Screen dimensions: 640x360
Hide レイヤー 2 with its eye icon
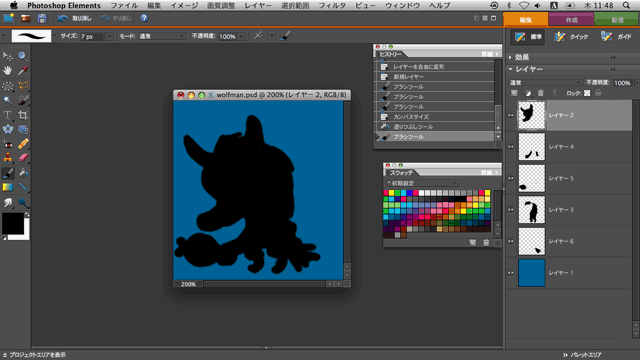tap(511, 116)
